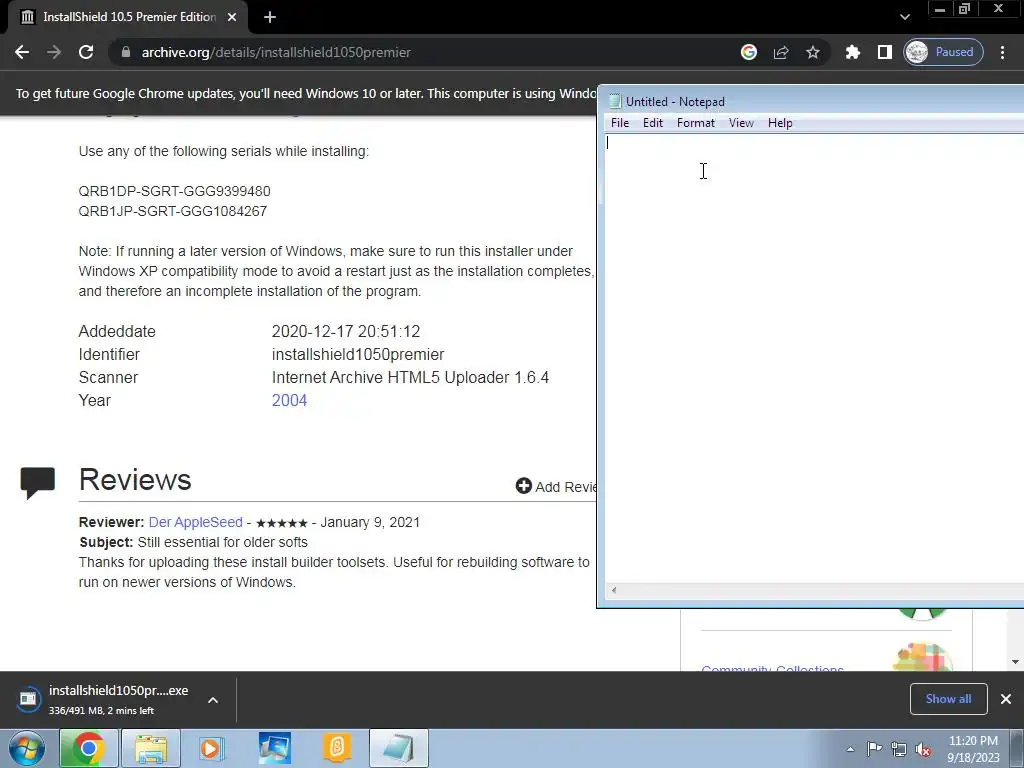The height and width of the screenshot is (768, 1024).
Task: Click Show all downloads button
Action: click(x=948, y=699)
